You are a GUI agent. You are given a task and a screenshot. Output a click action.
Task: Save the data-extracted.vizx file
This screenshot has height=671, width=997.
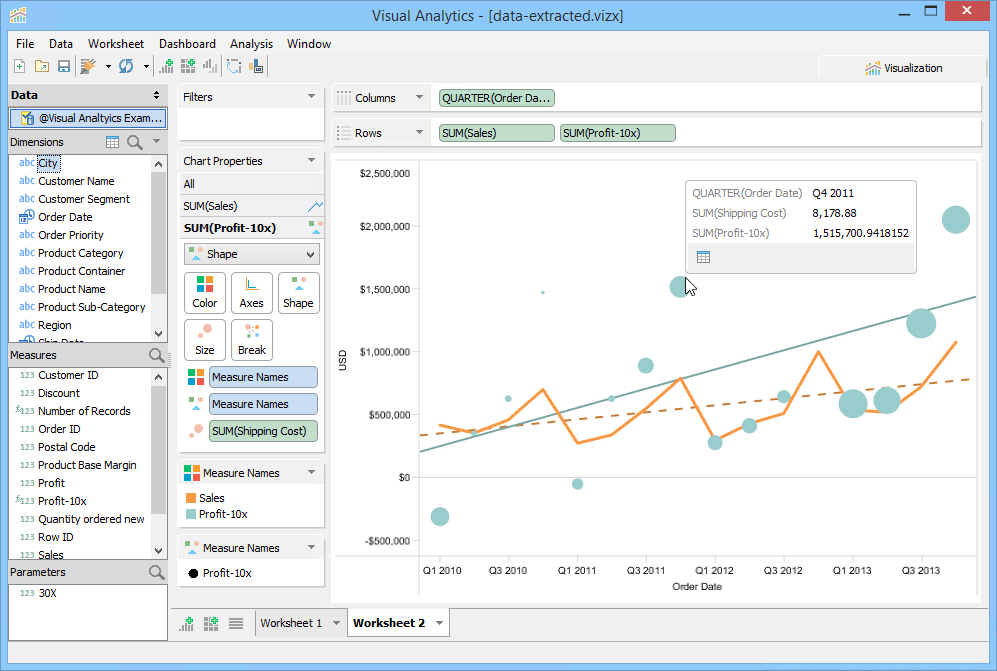(x=63, y=64)
